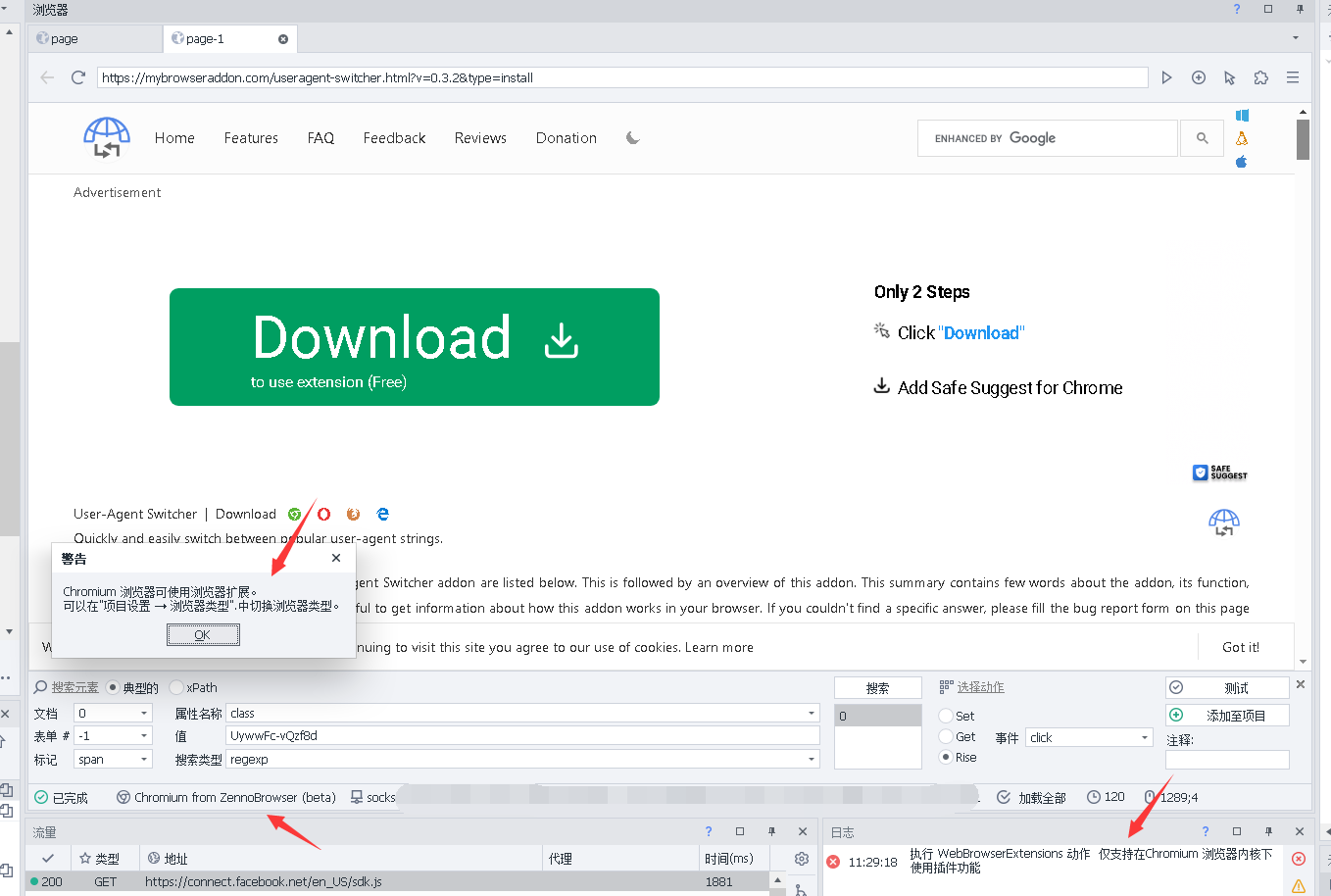
Task: Click the Apple platform icon
Action: (1241, 162)
